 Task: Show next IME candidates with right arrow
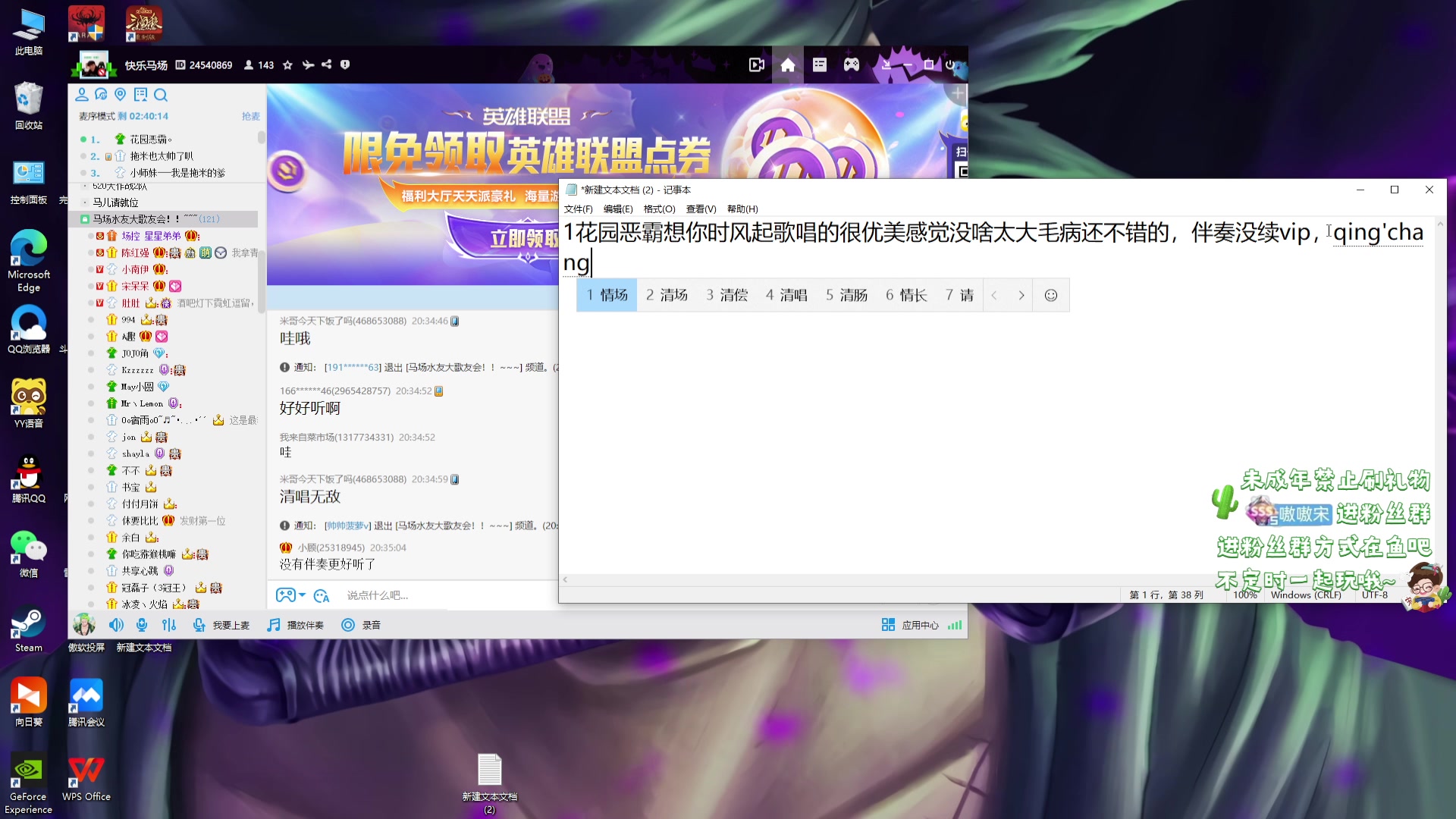[1021, 295]
